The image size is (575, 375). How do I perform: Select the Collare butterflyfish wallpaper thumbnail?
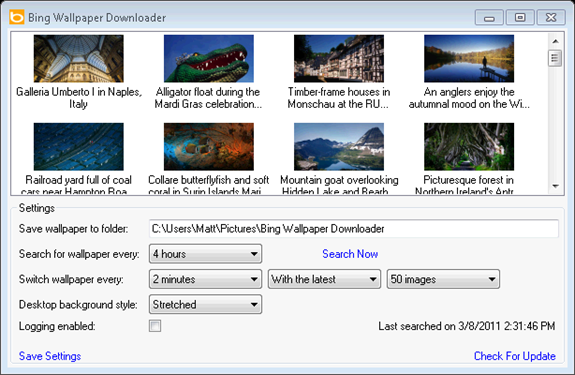(209, 147)
